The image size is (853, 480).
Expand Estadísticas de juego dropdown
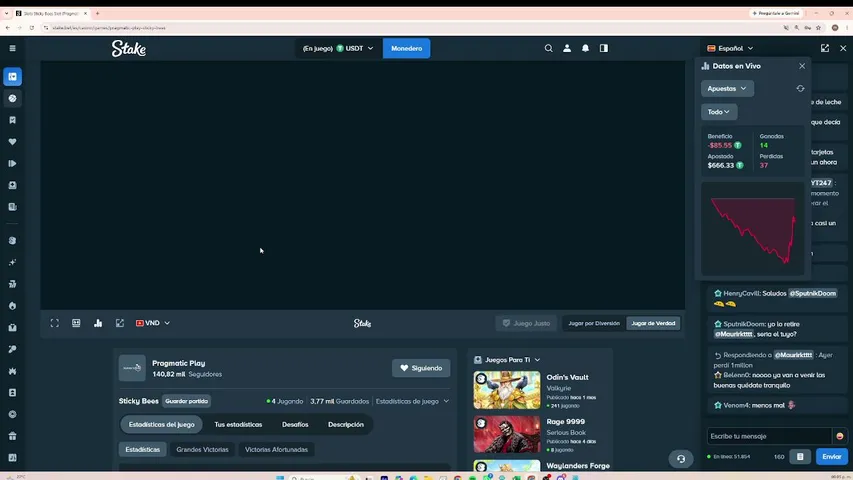[412, 401]
